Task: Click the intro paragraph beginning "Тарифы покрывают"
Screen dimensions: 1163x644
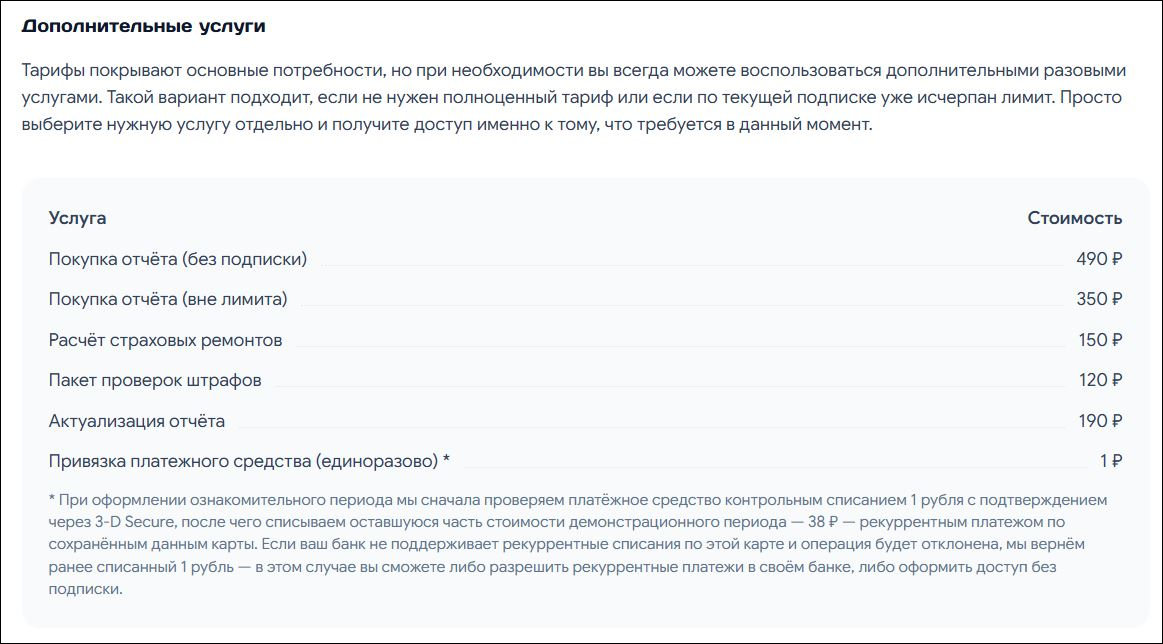Action: 573,98
